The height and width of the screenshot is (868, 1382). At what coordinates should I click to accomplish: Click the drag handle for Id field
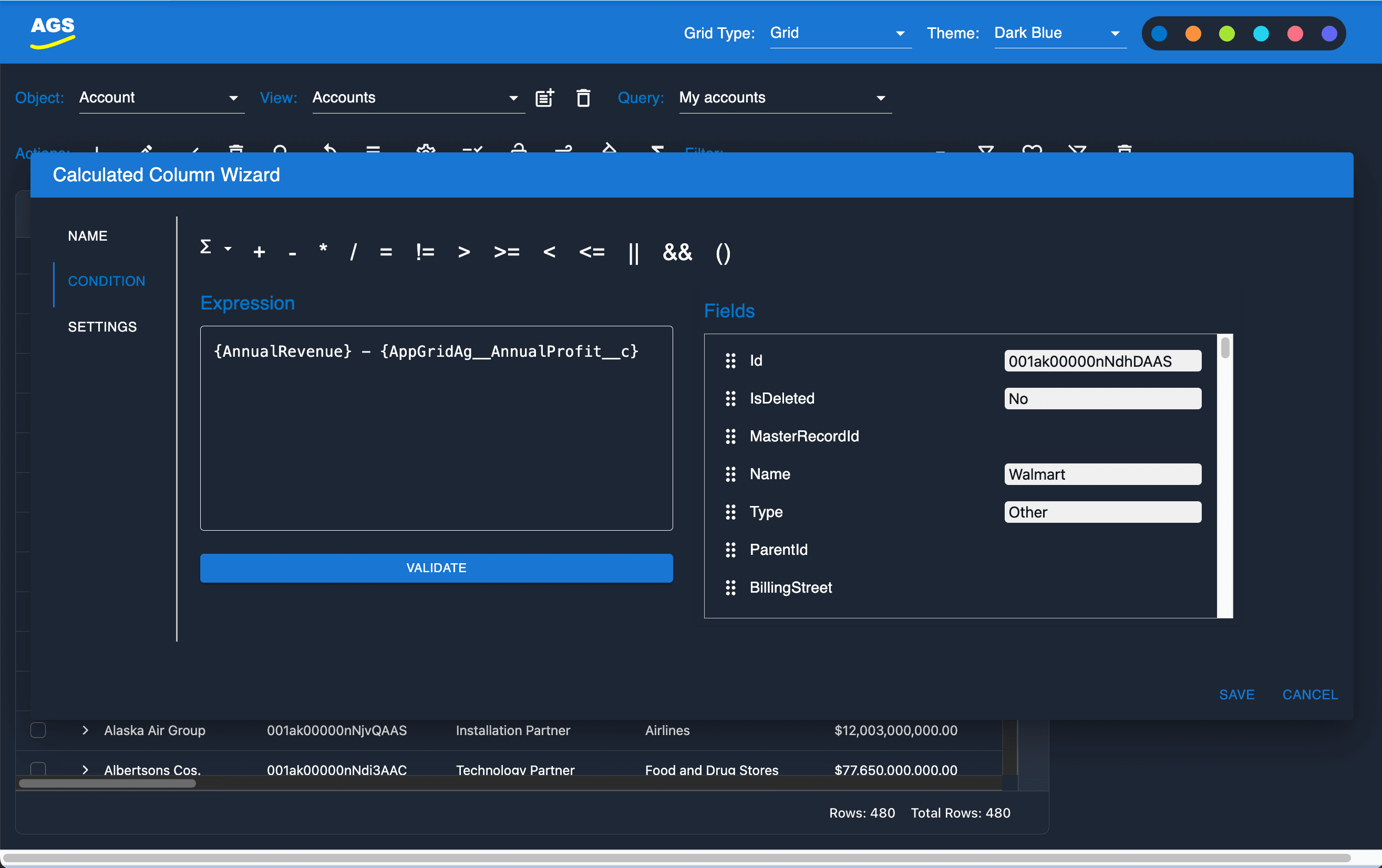(x=730, y=361)
